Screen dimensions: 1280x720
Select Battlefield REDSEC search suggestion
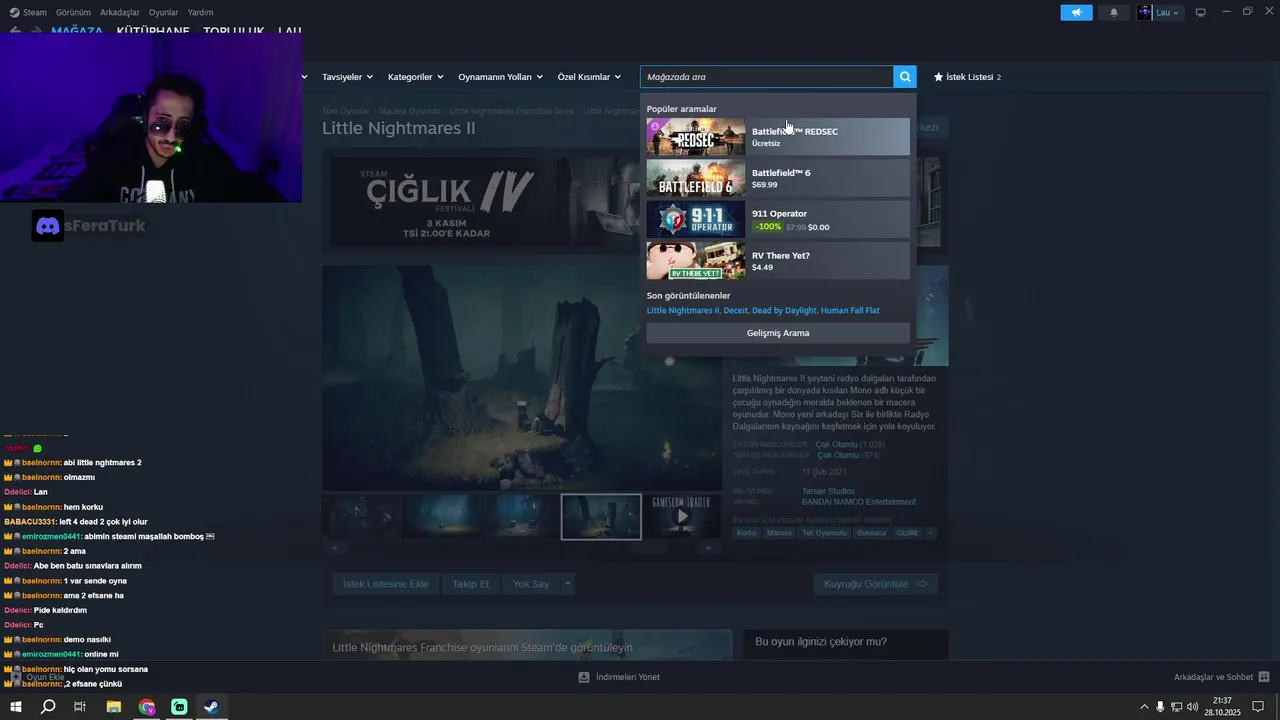click(x=778, y=137)
